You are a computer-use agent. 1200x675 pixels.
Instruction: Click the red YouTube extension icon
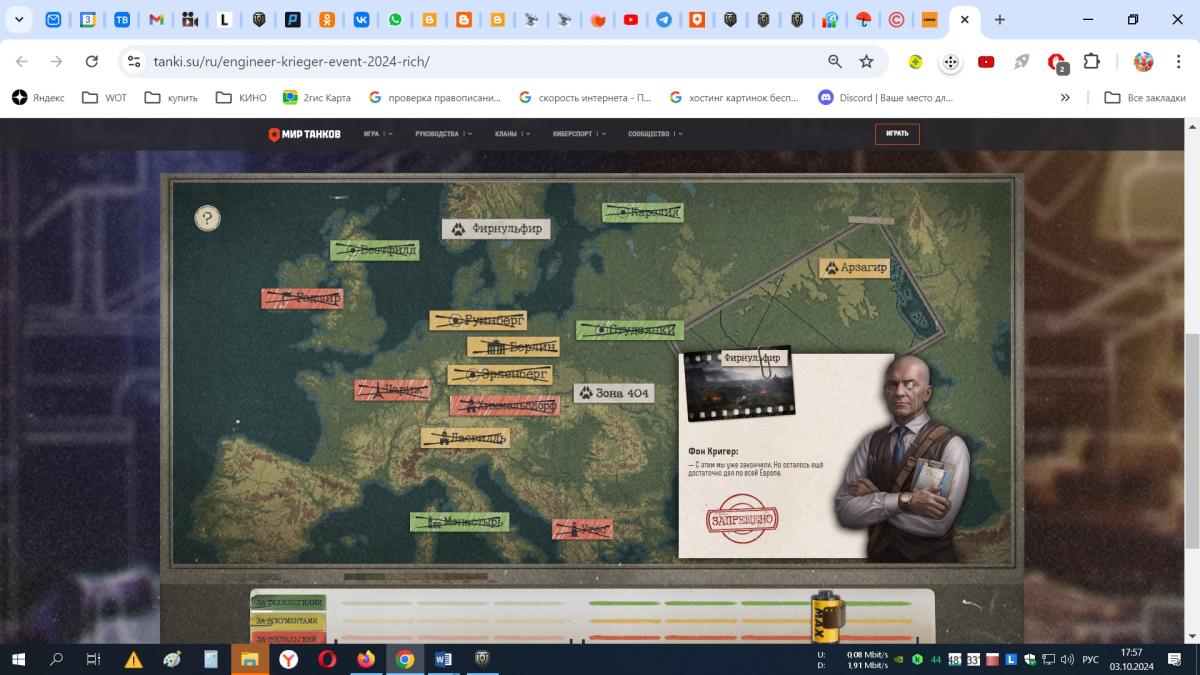(986, 61)
